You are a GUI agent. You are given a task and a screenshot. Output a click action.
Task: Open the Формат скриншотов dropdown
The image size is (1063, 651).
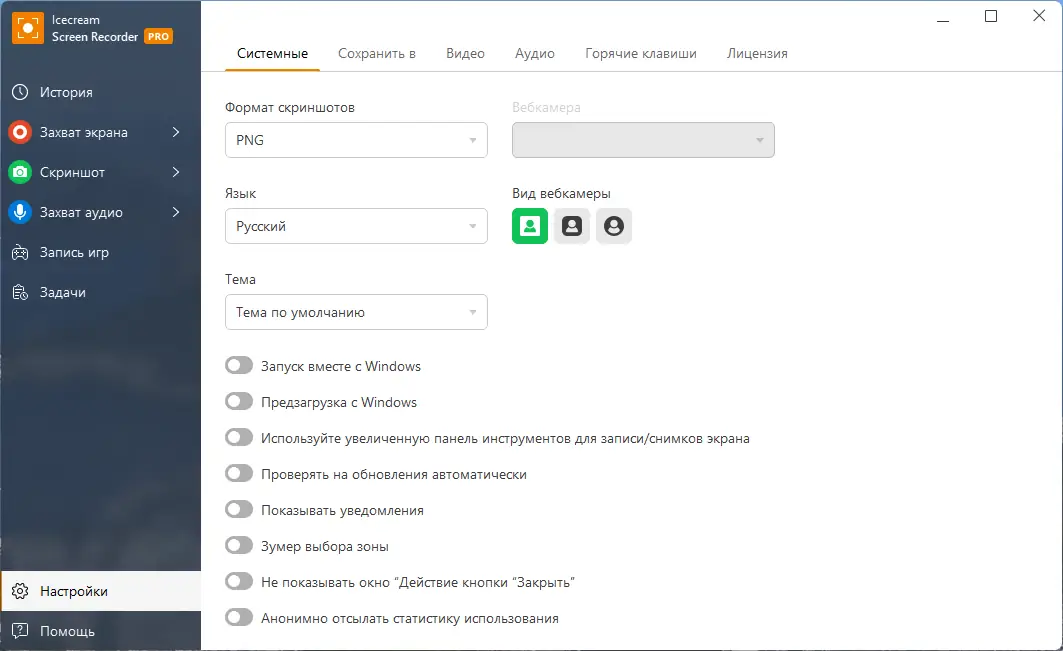pos(356,140)
